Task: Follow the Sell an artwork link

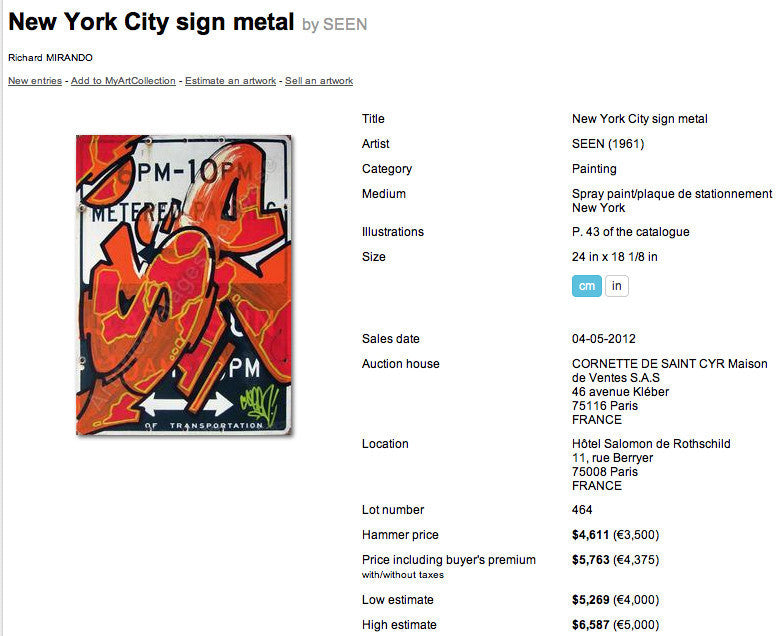Action: (x=319, y=81)
